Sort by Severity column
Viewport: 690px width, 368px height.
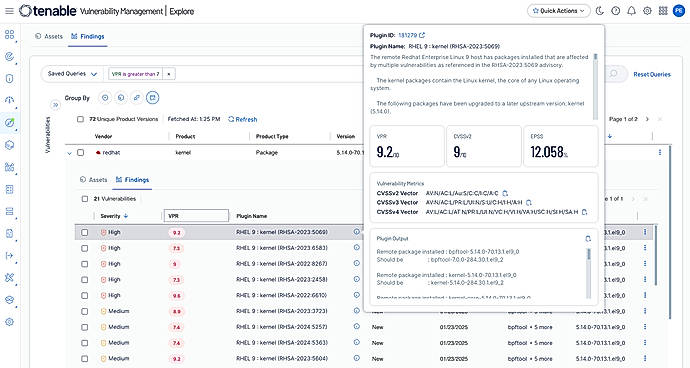click(x=114, y=216)
